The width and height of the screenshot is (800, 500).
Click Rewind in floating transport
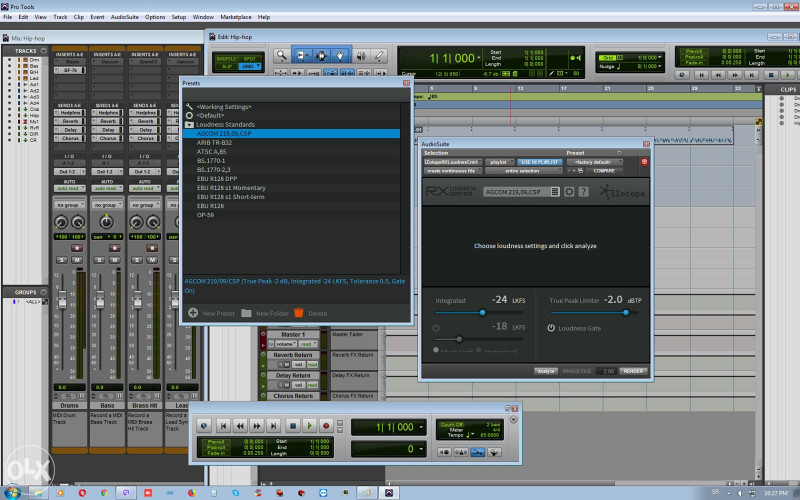(x=240, y=426)
